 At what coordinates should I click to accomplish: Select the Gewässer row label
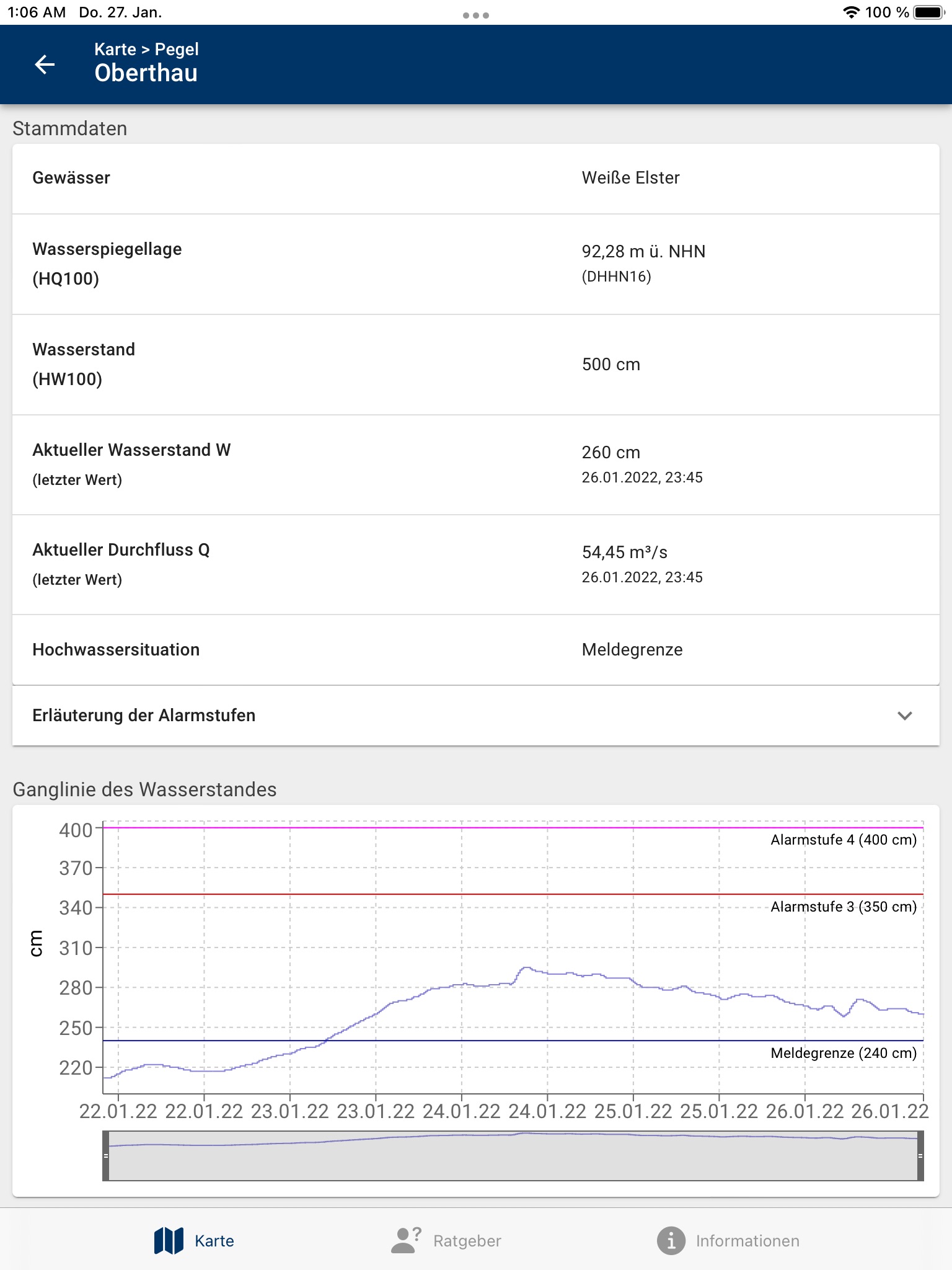71,178
